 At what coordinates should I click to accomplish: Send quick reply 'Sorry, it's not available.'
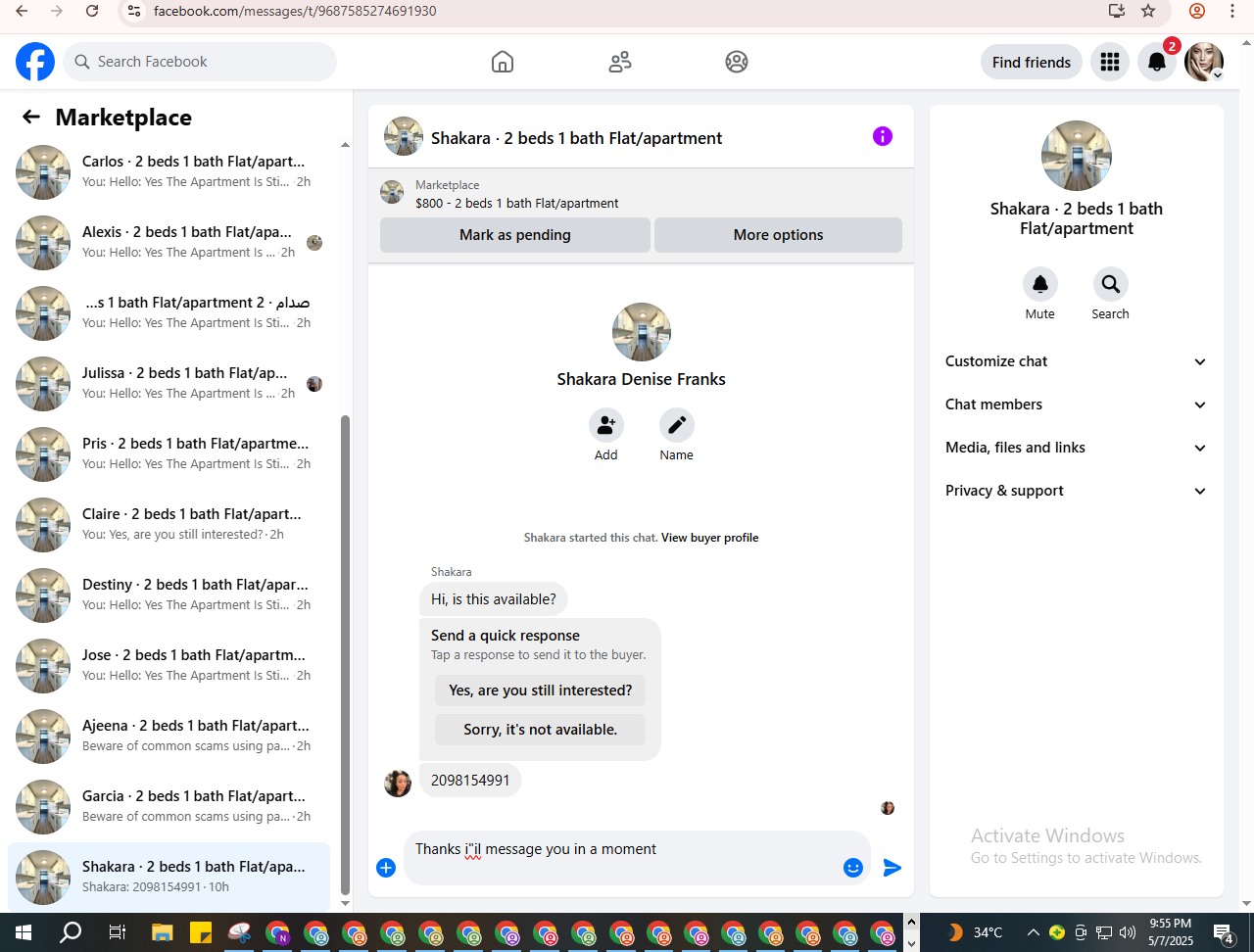click(541, 730)
